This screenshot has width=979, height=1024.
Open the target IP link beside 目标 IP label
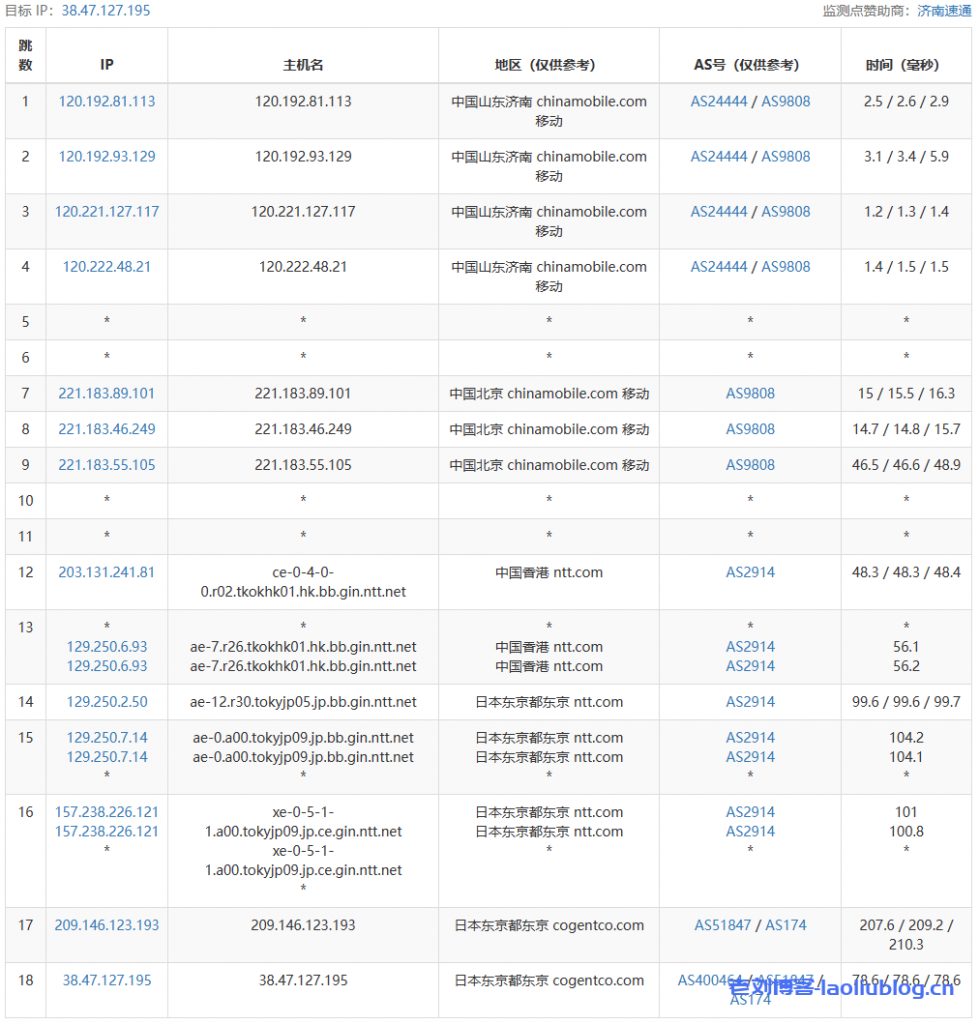tap(106, 10)
